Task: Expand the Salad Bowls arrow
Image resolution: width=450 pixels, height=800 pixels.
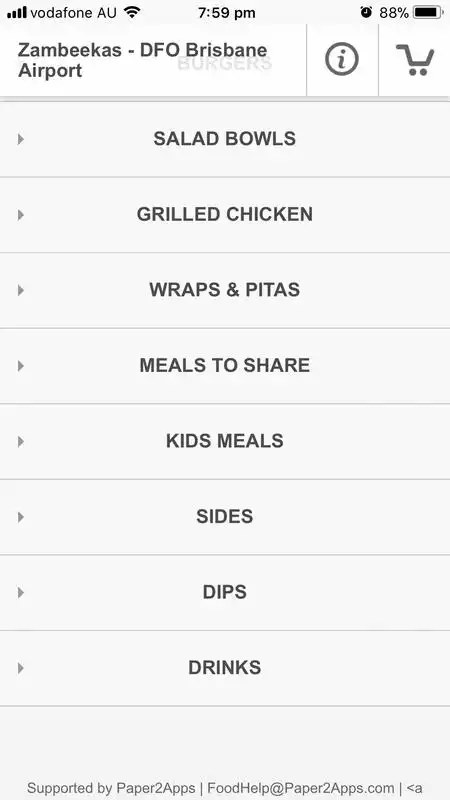Action: tap(20, 139)
